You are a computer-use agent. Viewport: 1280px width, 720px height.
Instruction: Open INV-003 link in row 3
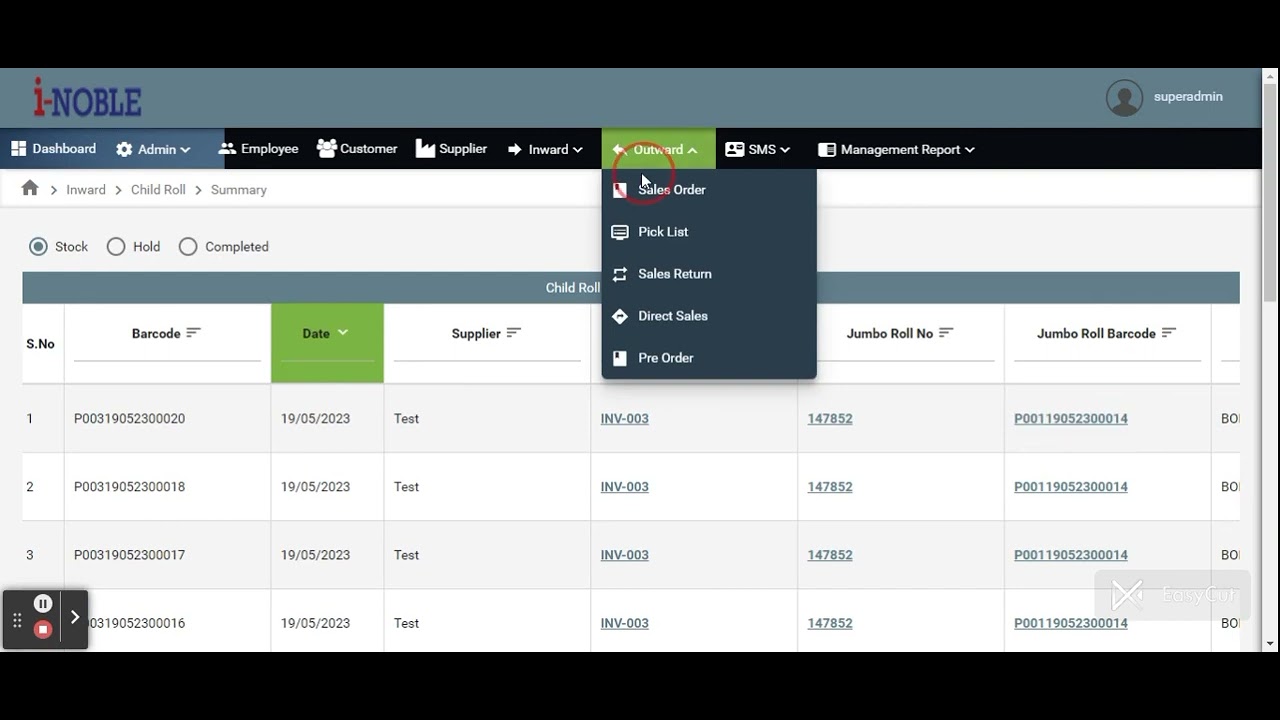[x=625, y=555]
